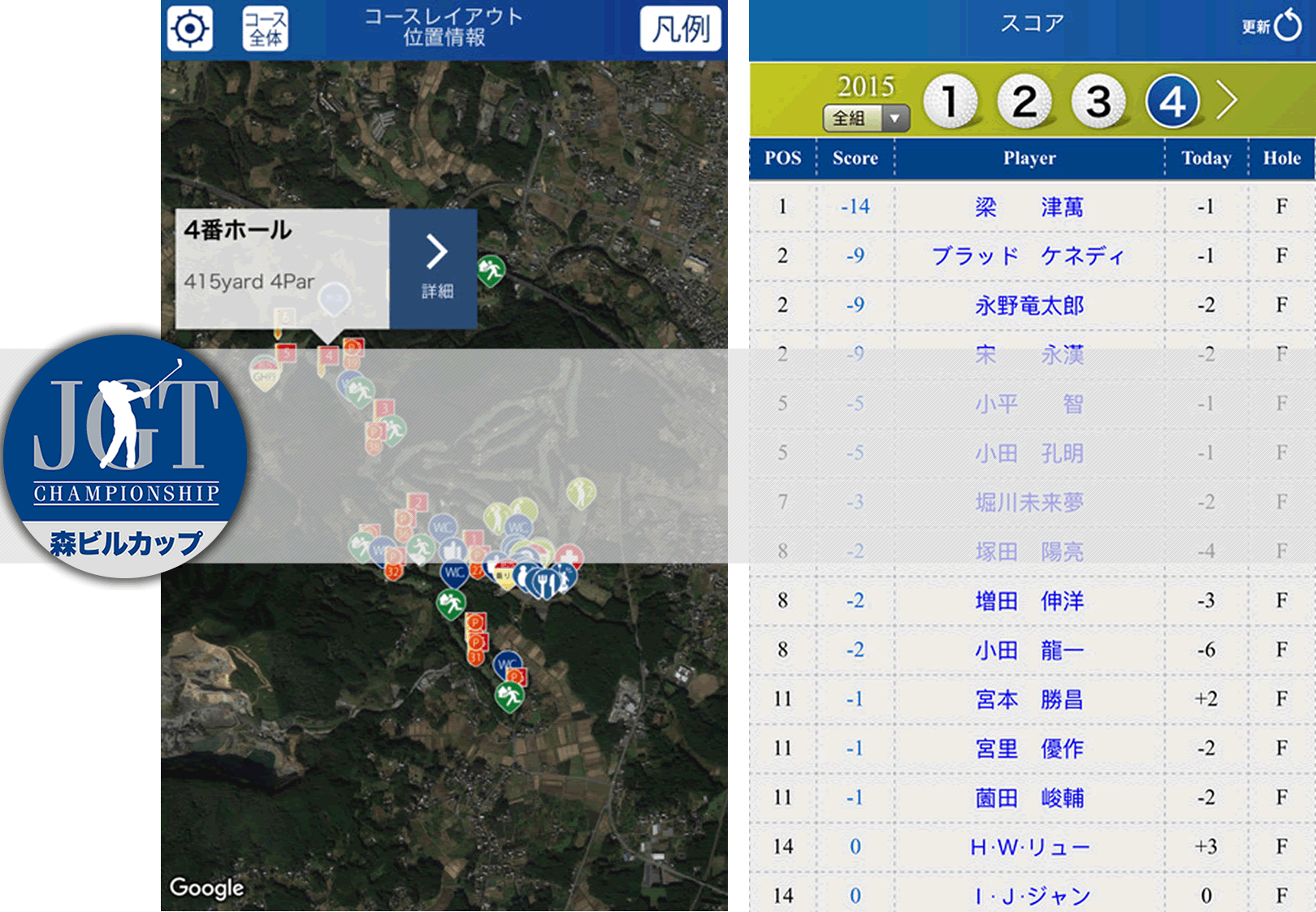Screen dimensions: 1316x912
Task: Select round 3 golf ball tab
Action: (x=1098, y=102)
